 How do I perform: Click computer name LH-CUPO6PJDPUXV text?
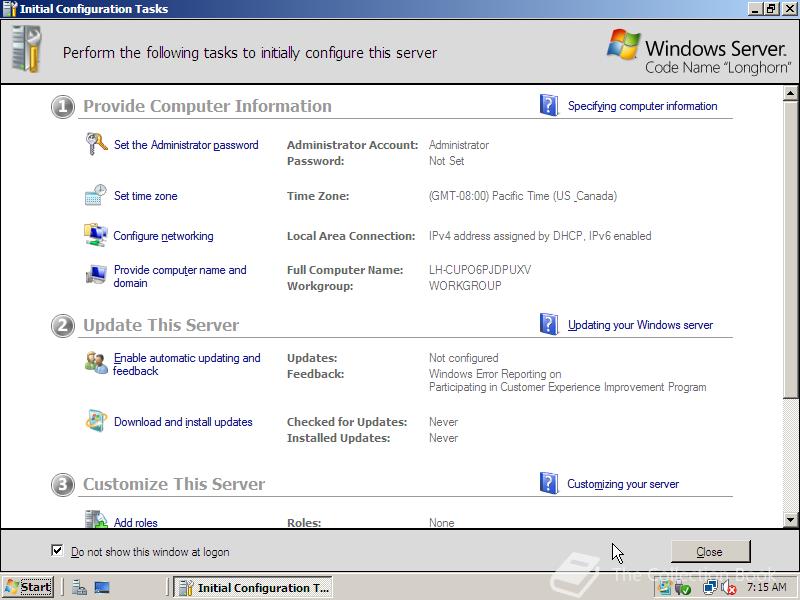click(x=480, y=270)
